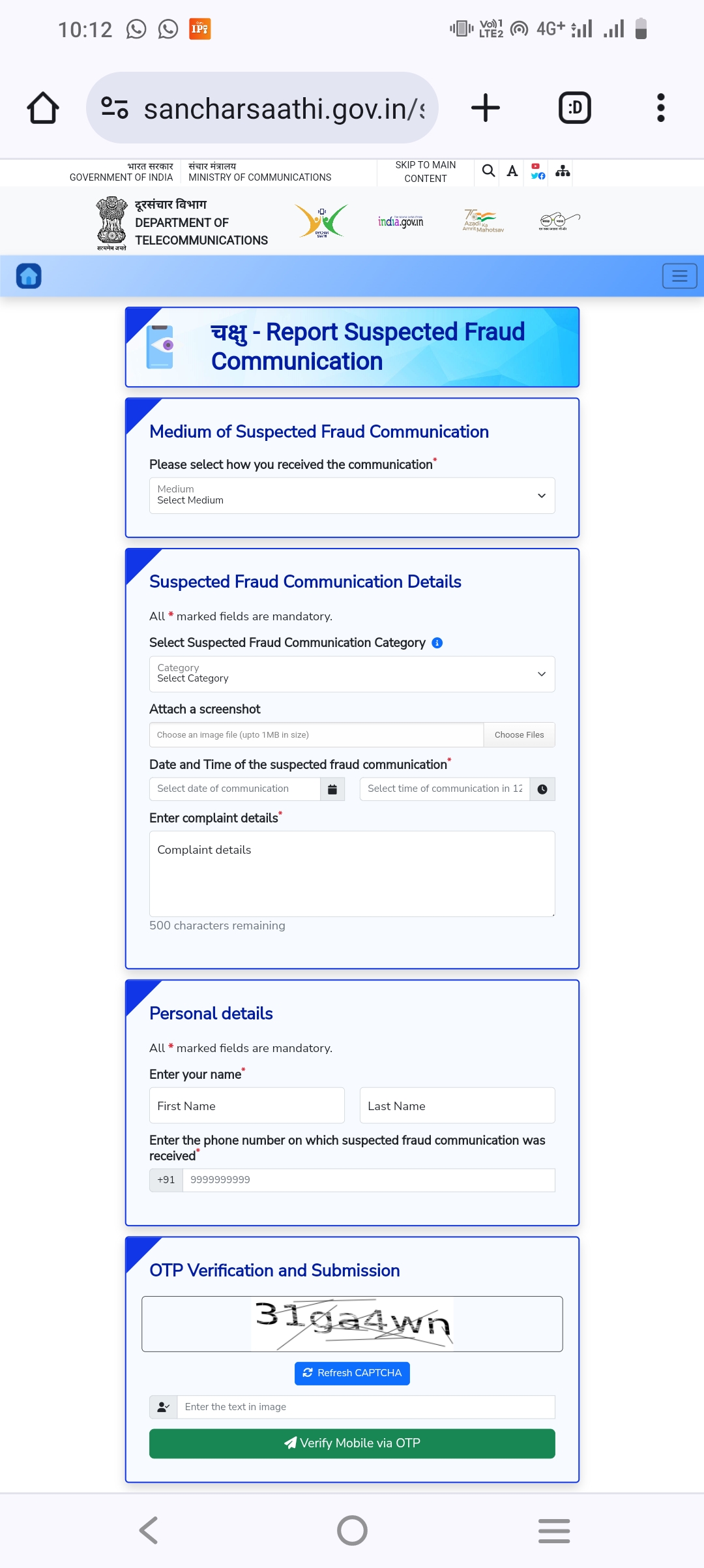Expand the Select Category dropdown

[x=352, y=674]
